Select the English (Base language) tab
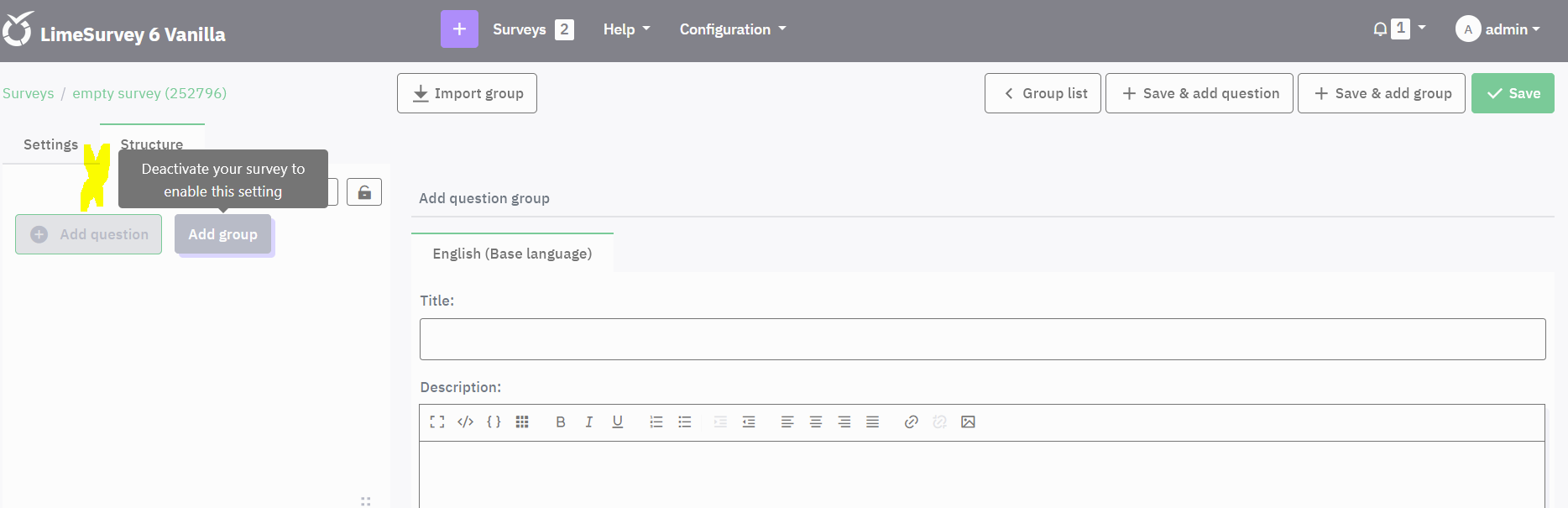Viewport: 1568px width, 508px height. [x=512, y=254]
